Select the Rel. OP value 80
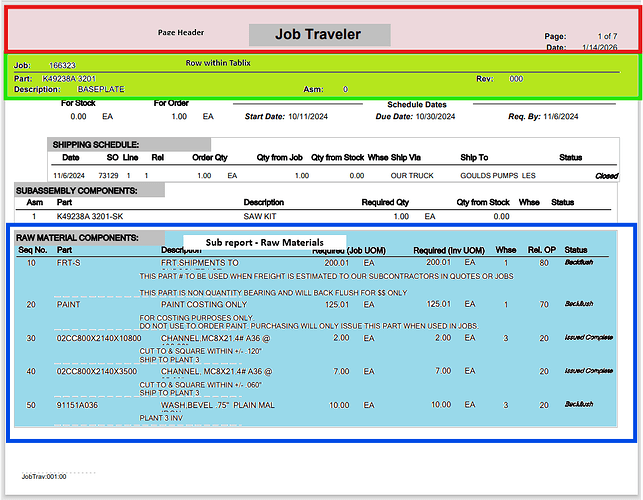 pos(544,263)
